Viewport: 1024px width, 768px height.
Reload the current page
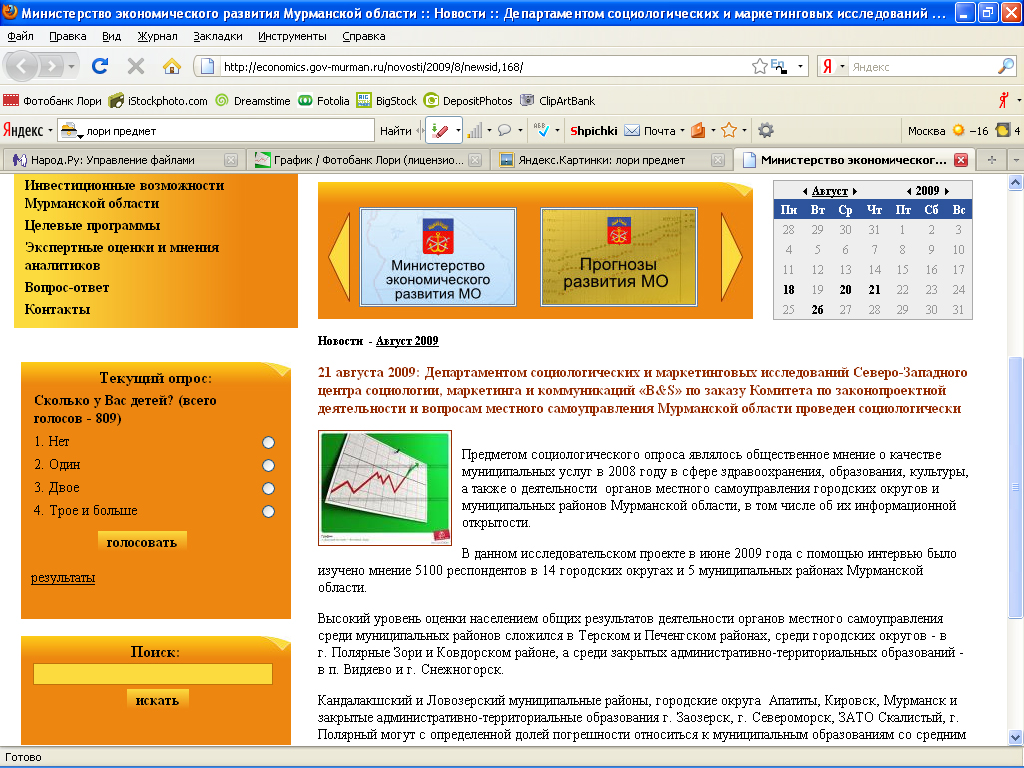coord(100,66)
